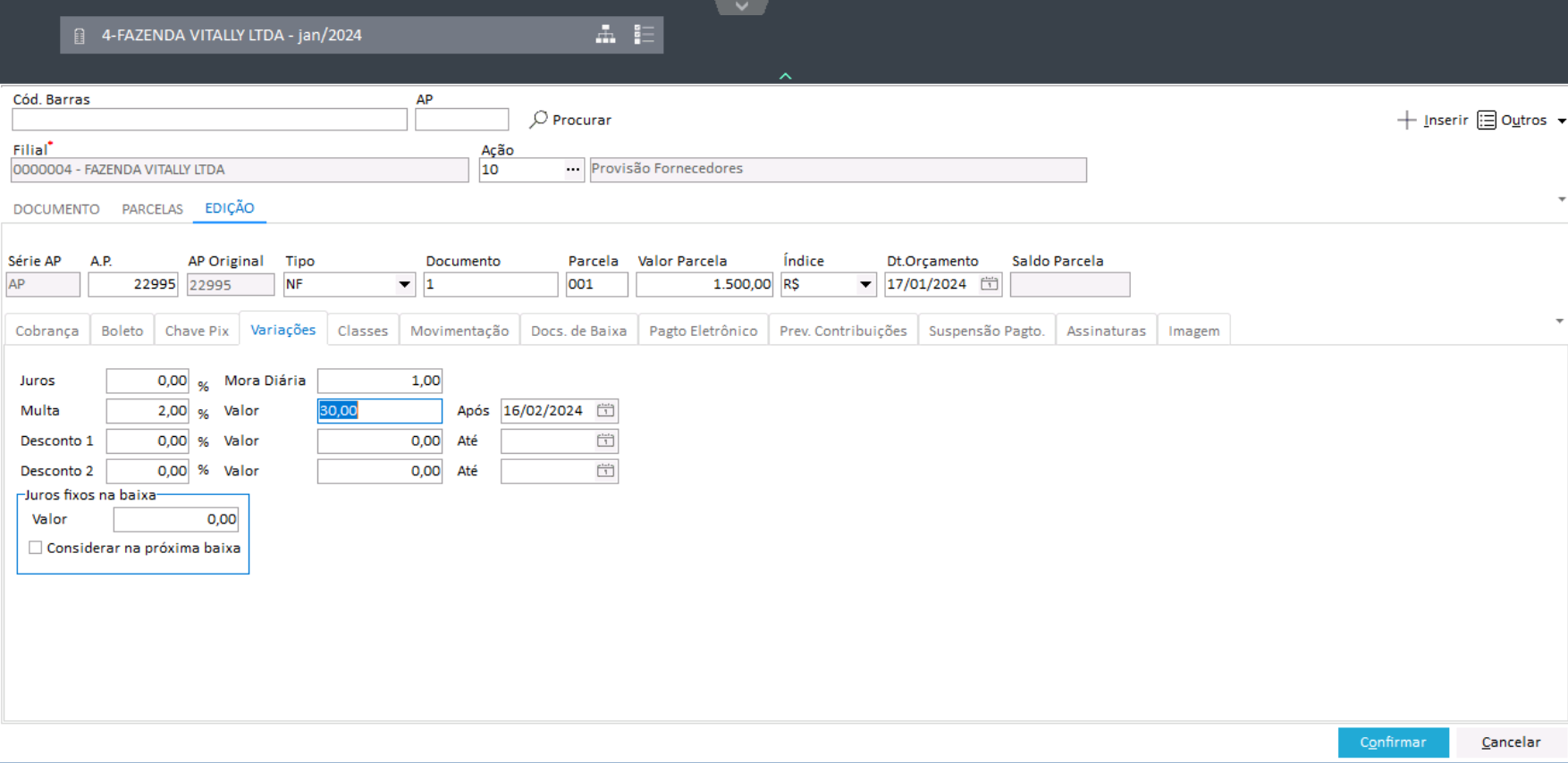Collapse the top panel with chevron arrow
The height and width of the screenshot is (763, 1568).
(785, 77)
